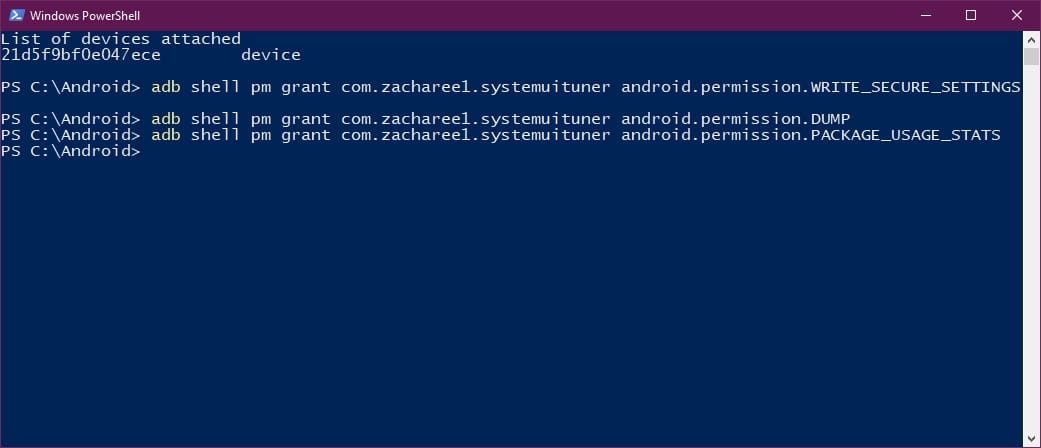Click the word 'device' status text
Screen dimensions: 1041x448
click(x=271, y=55)
